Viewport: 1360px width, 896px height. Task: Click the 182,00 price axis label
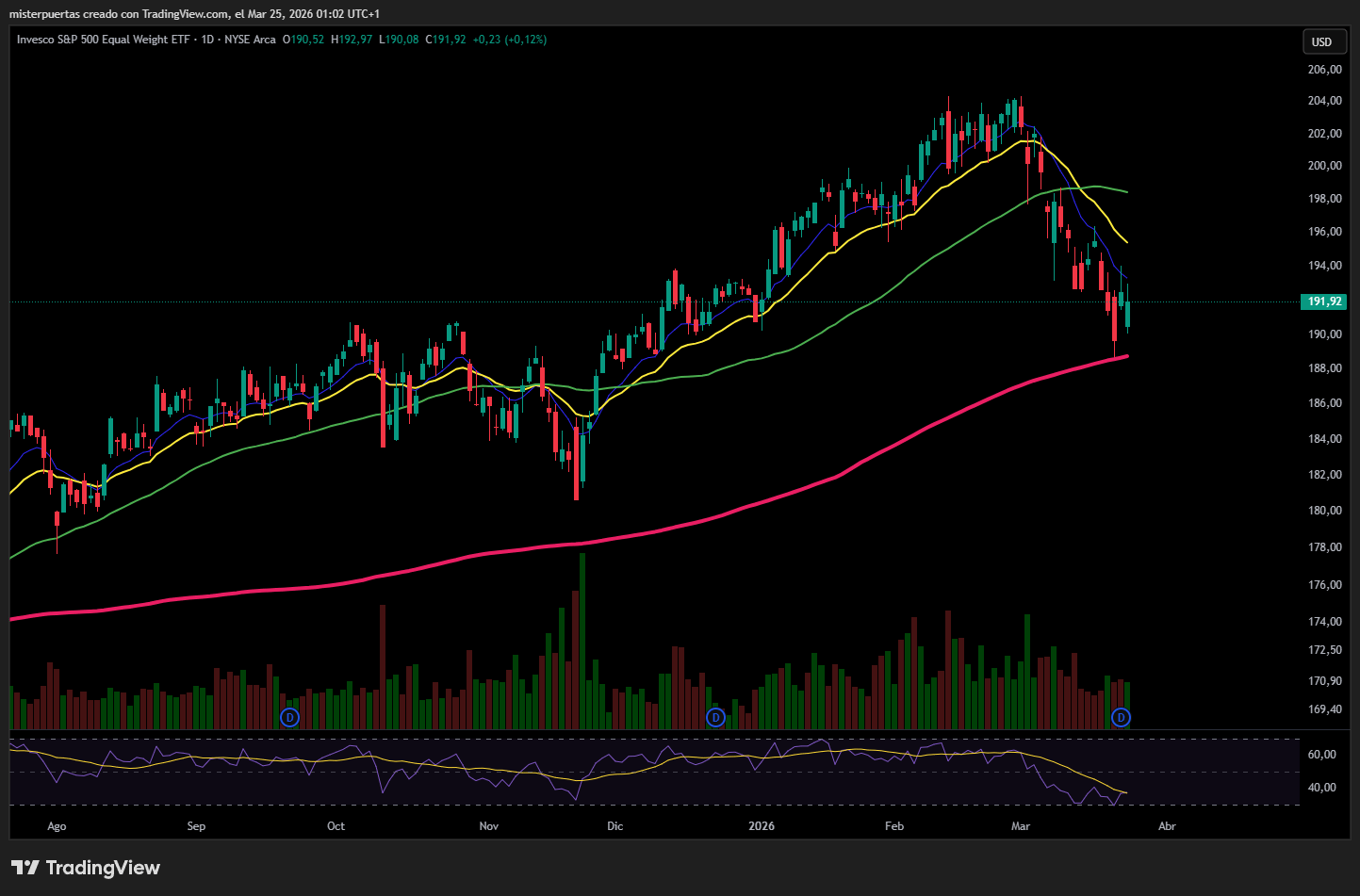pos(1325,475)
